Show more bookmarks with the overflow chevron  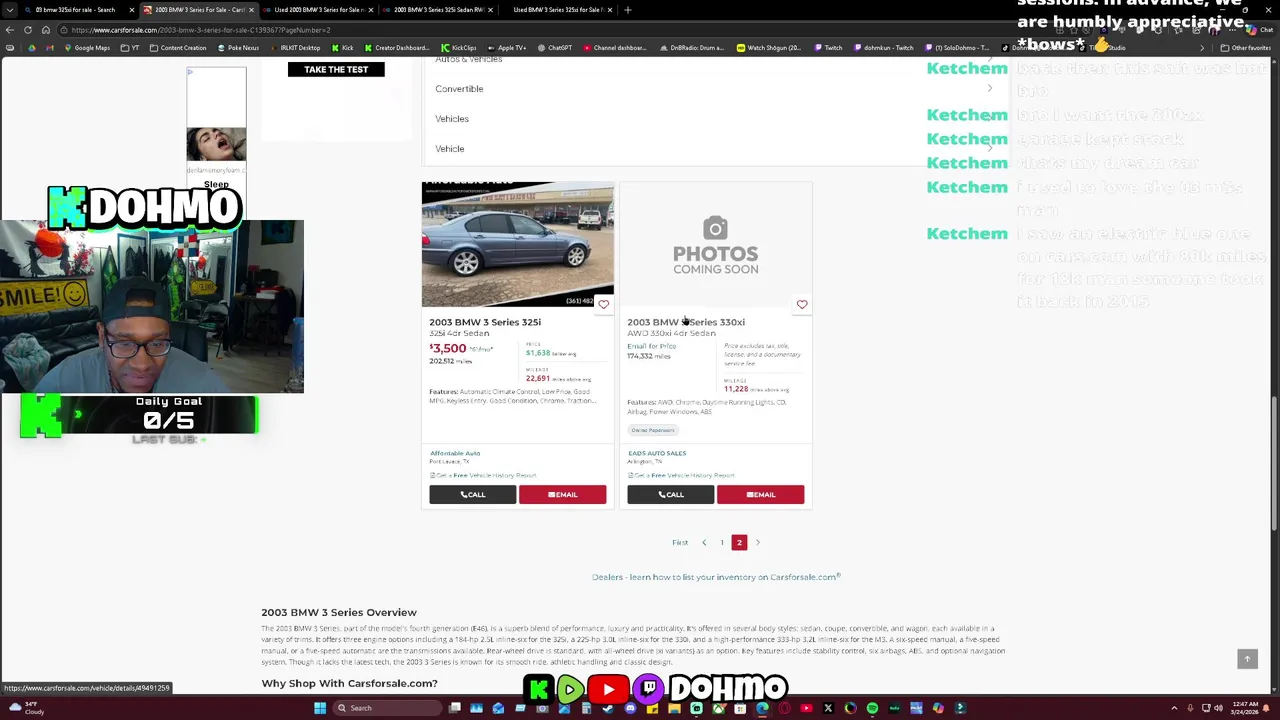click(x=1202, y=48)
